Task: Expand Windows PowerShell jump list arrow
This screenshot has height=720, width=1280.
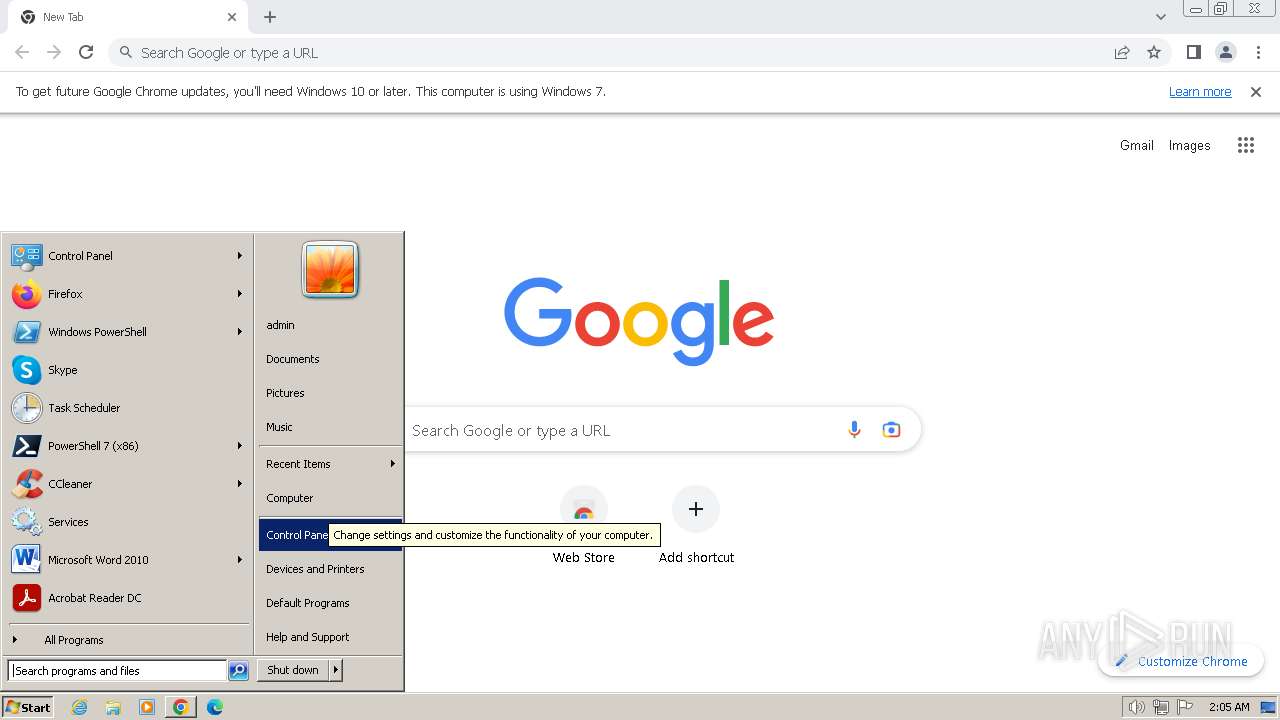Action: (x=240, y=332)
